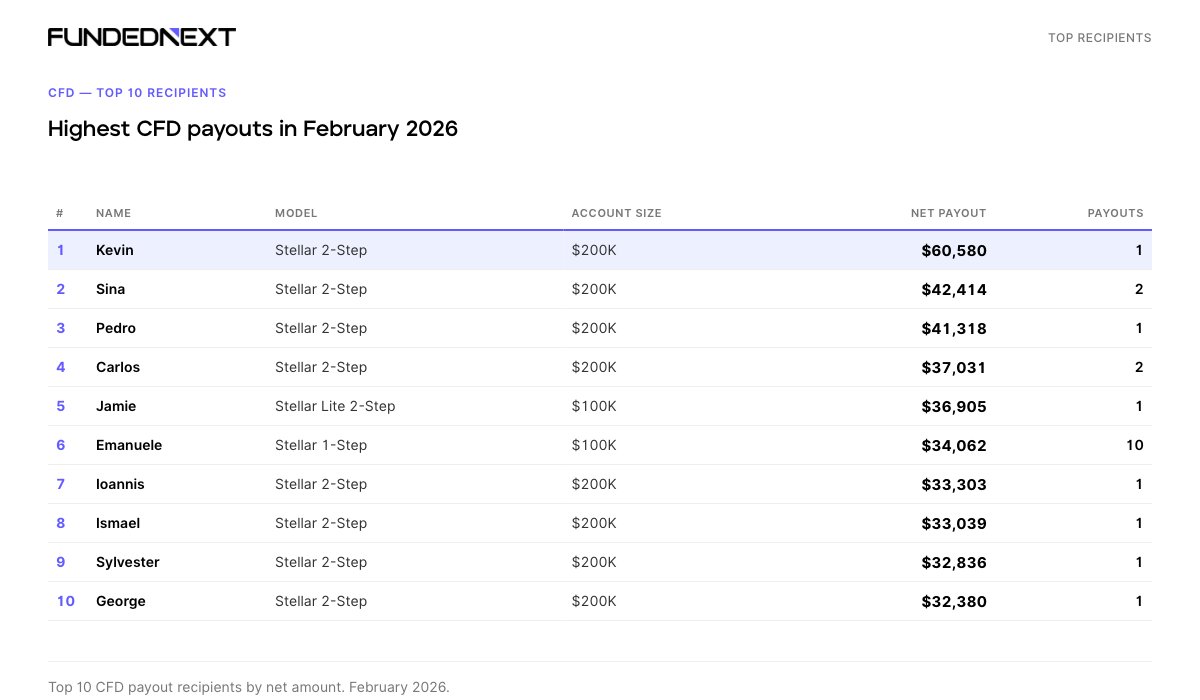1200x700 pixels.
Task: Click Sylvester's payout count of 1
Action: point(1138,562)
